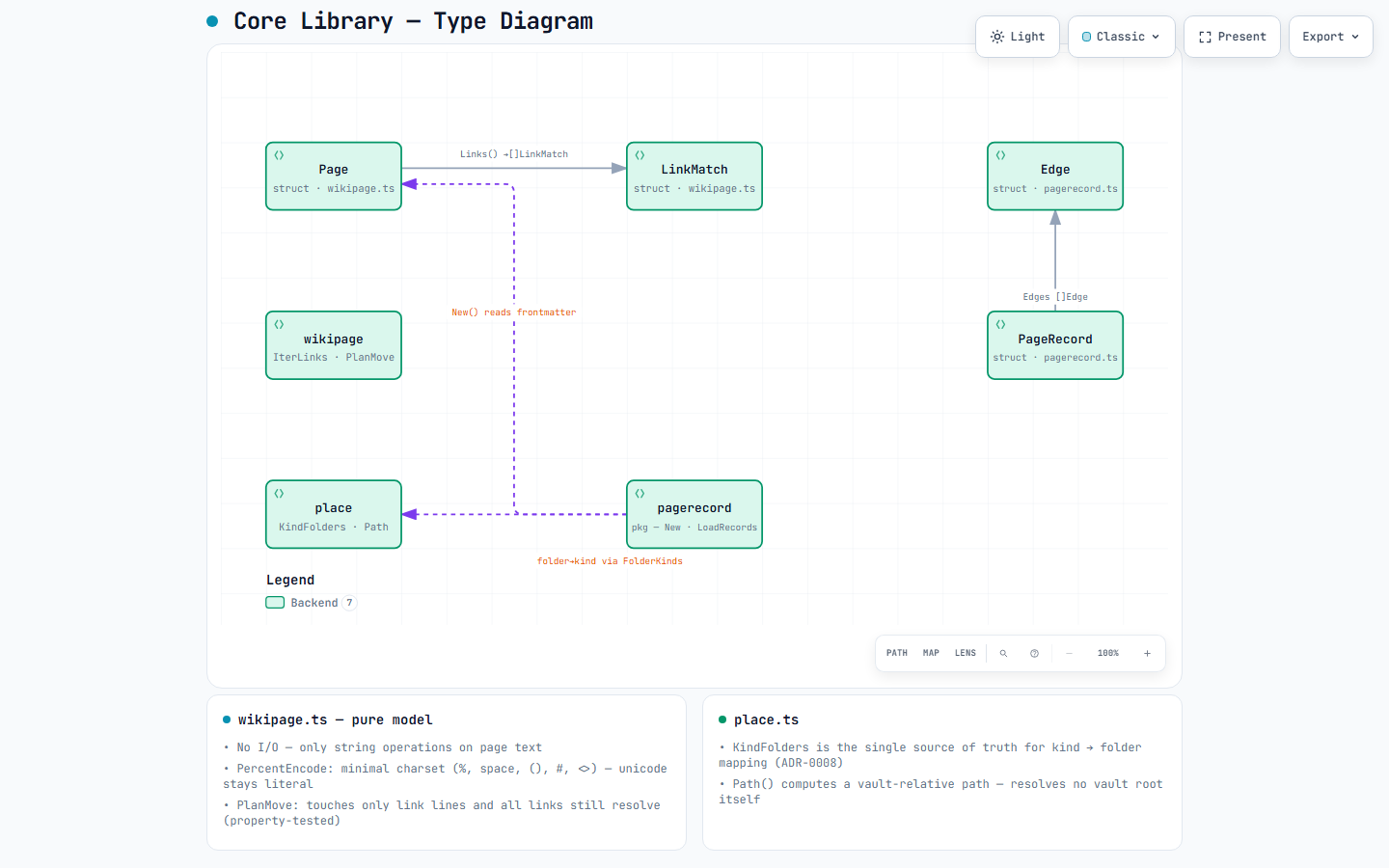The image size is (1389, 868).
Task: Reset zoom via the 100% label
Action: (x=1108, y=653)
